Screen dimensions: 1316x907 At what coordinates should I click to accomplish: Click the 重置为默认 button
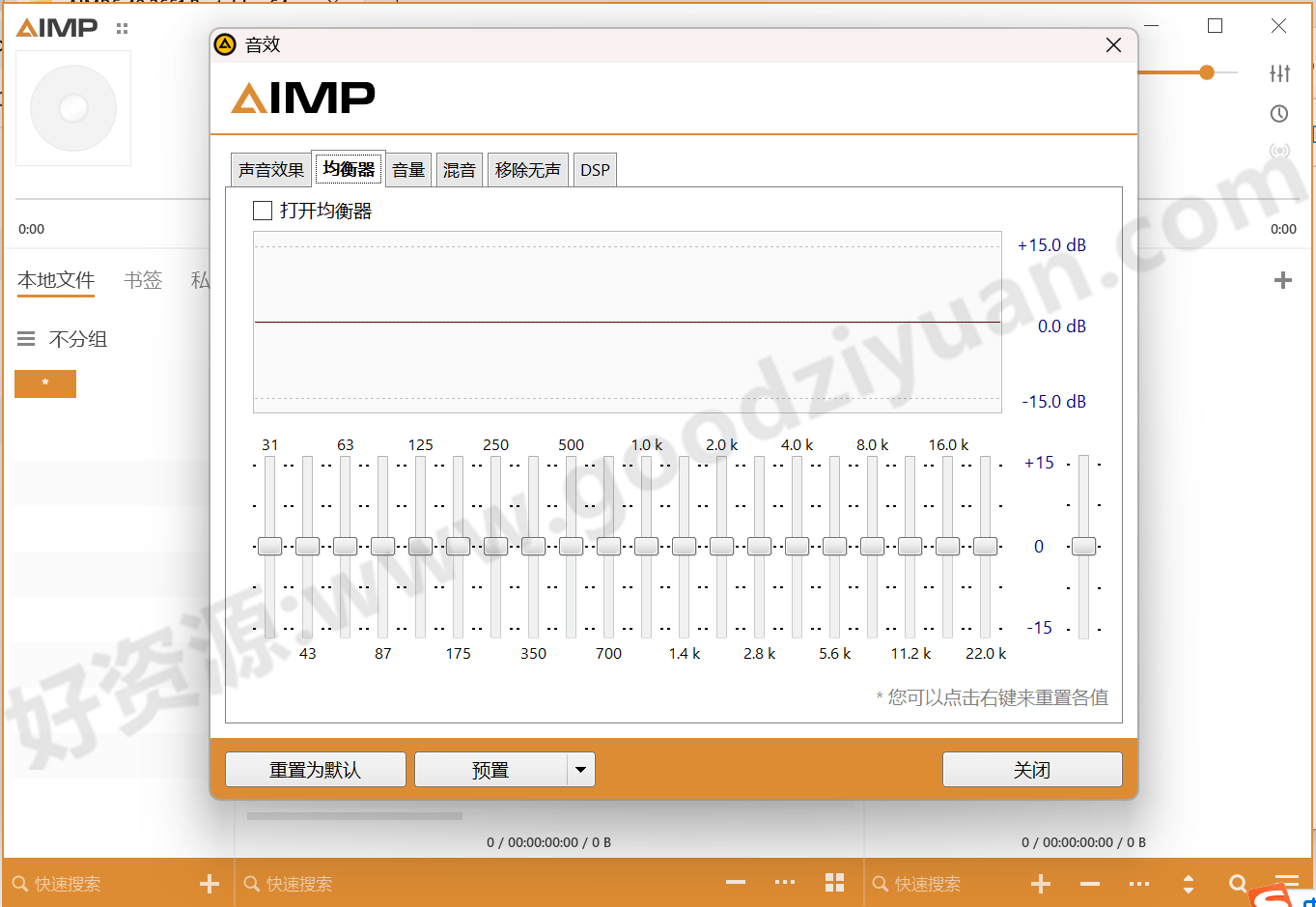pos(315,769)
